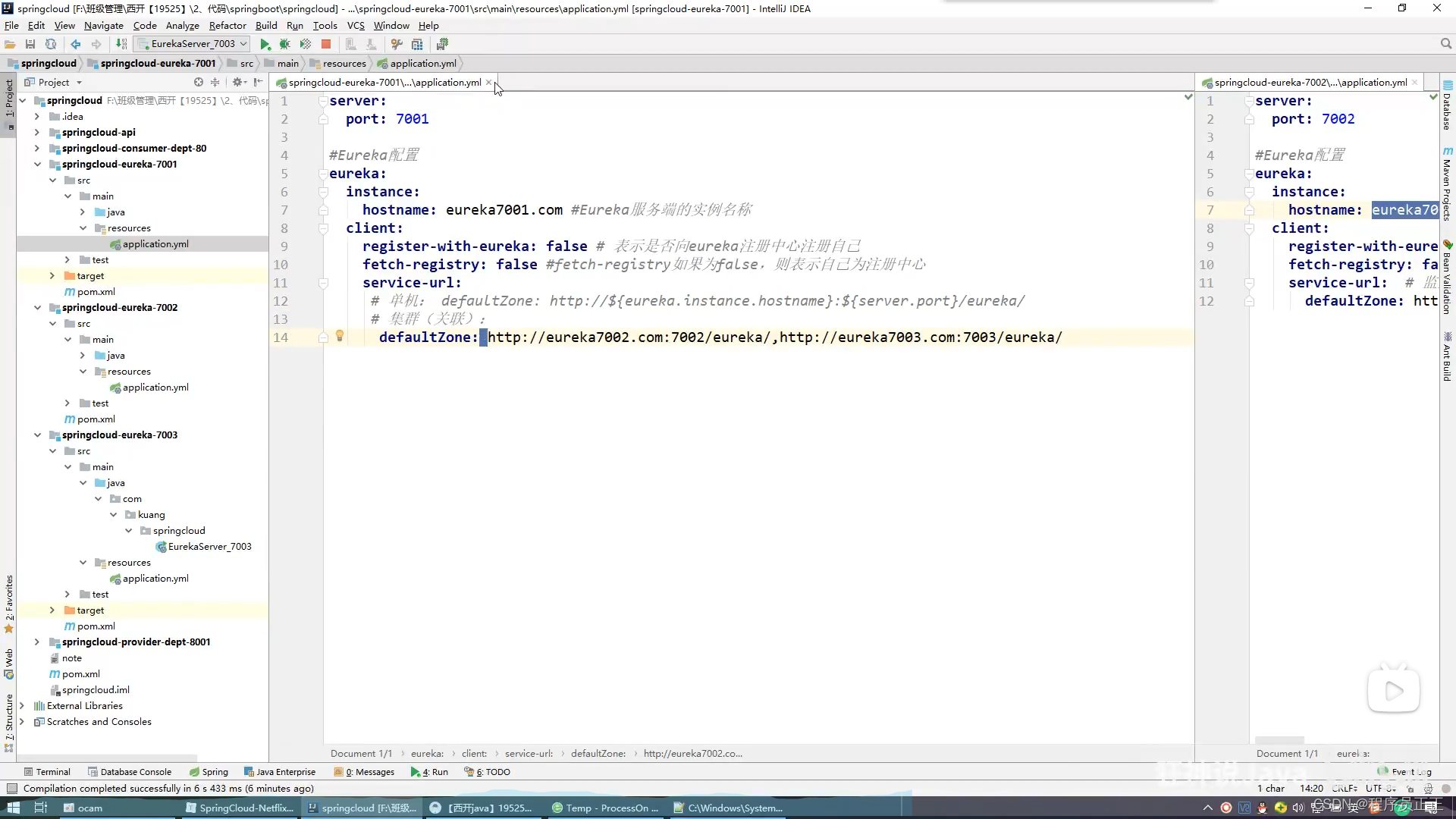1456x819 pixels.
Task: Select the application.yml tab in editor
Action: point(384,82)
